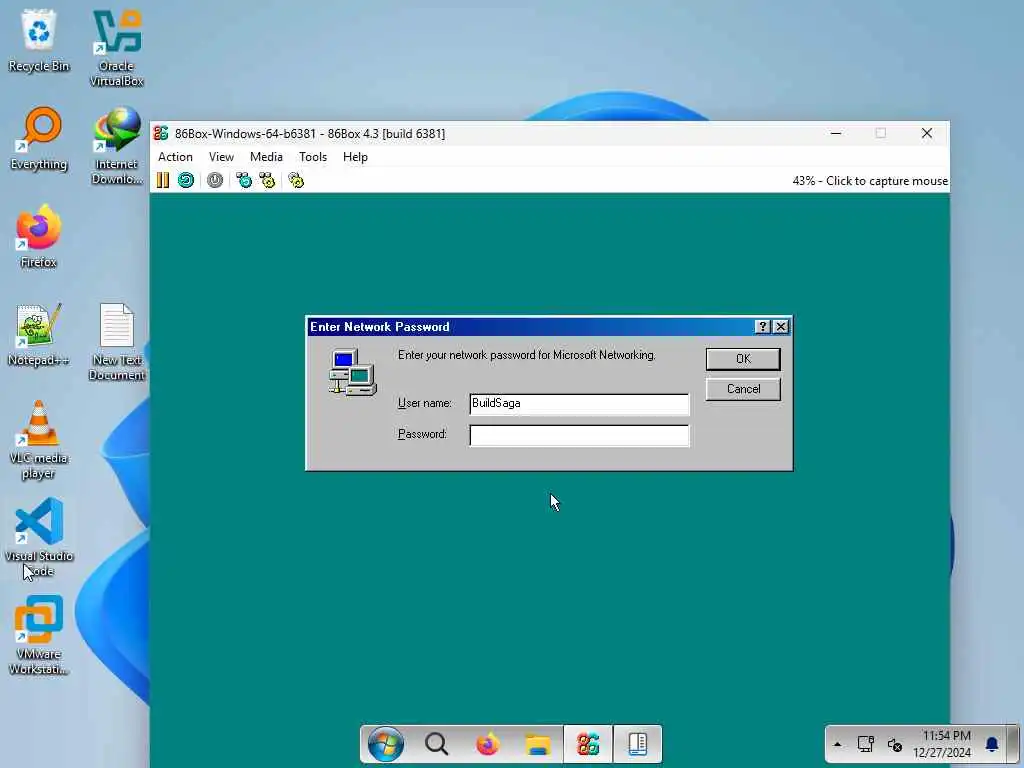Viewport: 1024px width, 768px height.
Task: Launch Firefox from the taskbar
Action: coord(487,744)
